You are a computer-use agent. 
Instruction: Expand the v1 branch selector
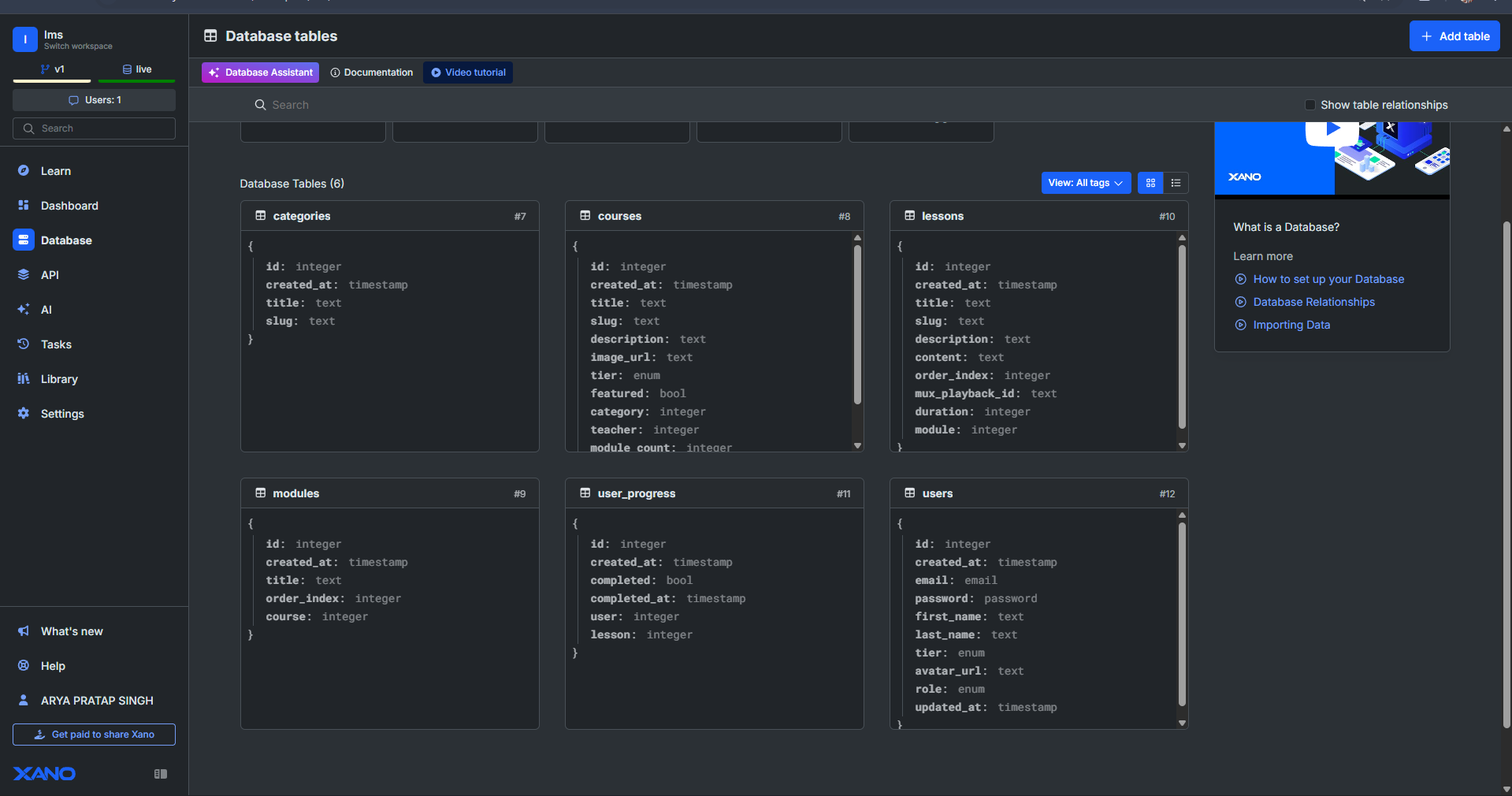point(52,69)
